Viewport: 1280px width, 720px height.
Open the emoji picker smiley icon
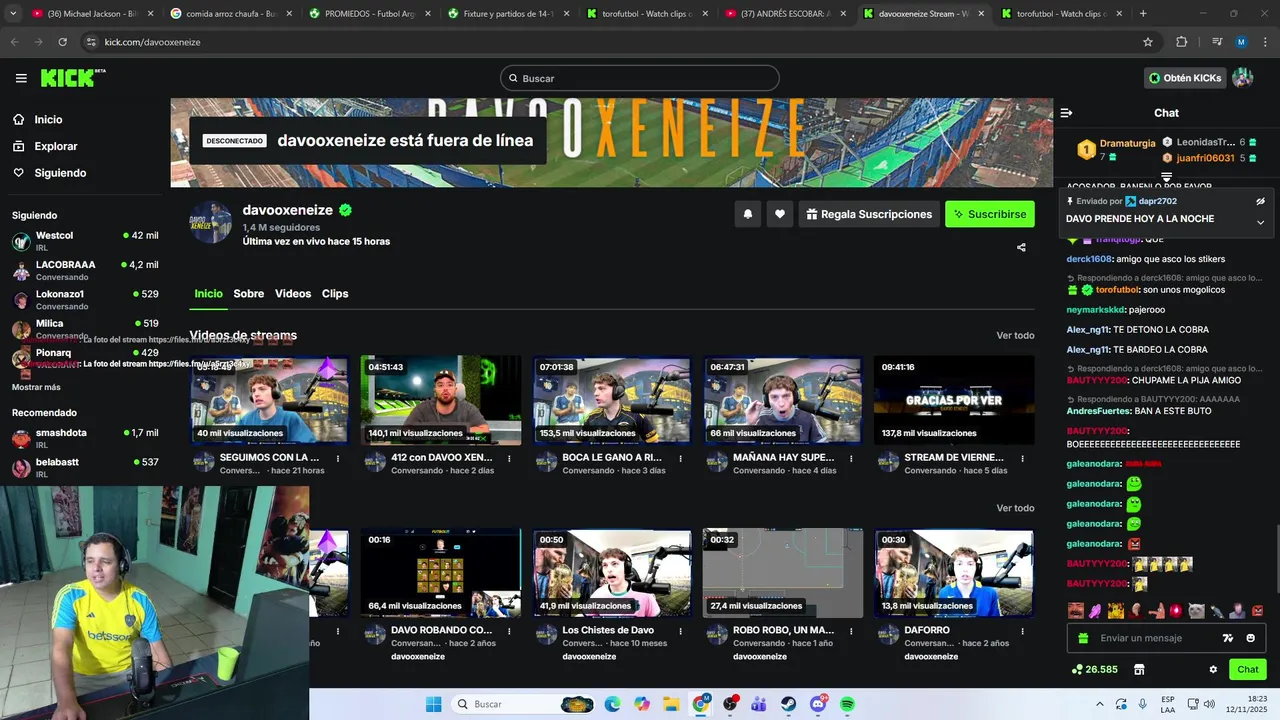point(1250,638)
